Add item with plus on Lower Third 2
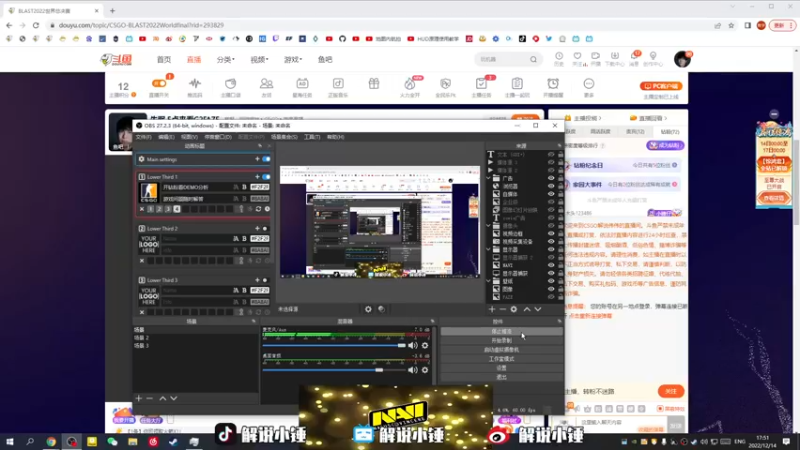 [257, 229]
